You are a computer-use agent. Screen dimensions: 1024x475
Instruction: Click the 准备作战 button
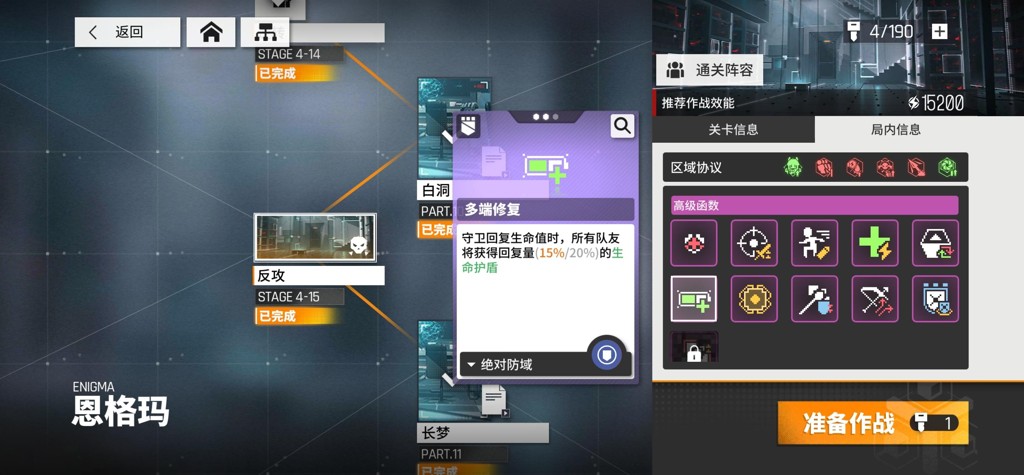coord(873,423)
